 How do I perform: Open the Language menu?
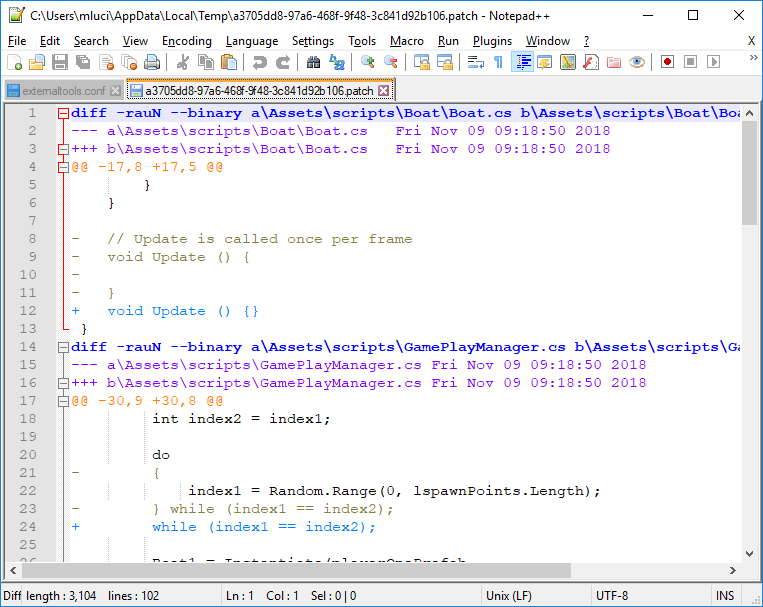tap(252, 41)
